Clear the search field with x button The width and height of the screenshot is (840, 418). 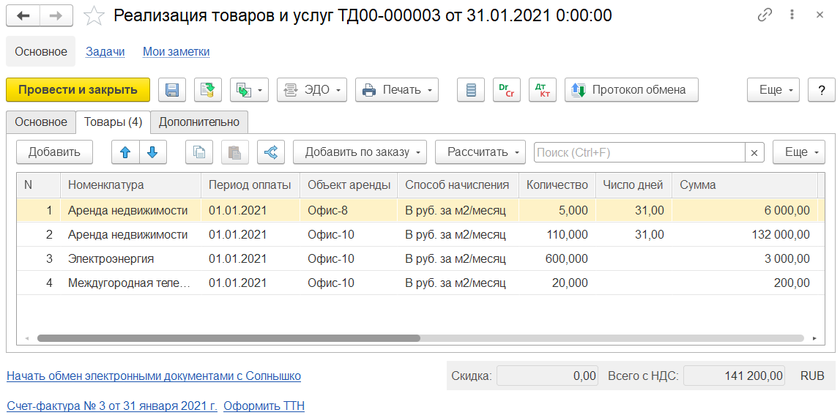click(x=755, y=152)
